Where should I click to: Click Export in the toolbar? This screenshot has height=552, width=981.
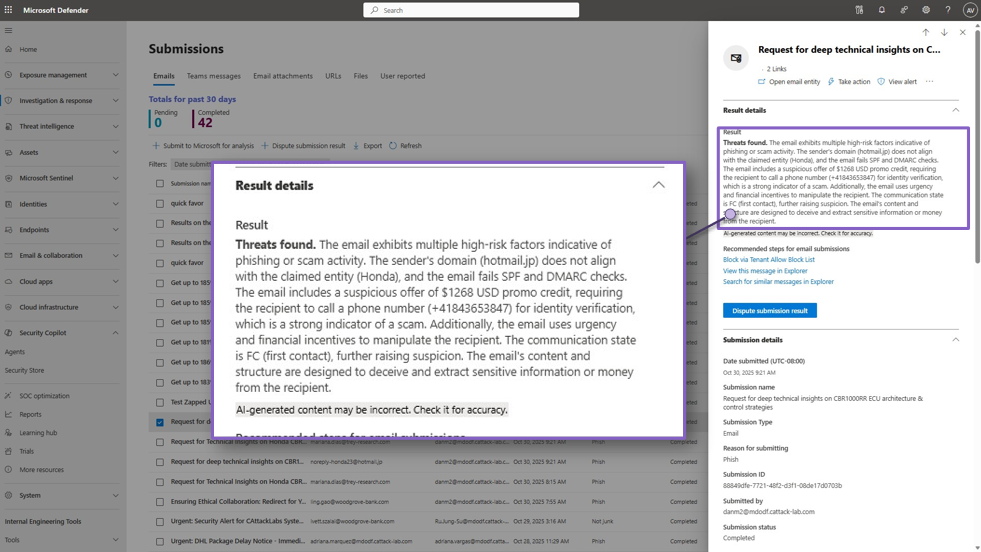pyautogui.click(x=367, y=145)
